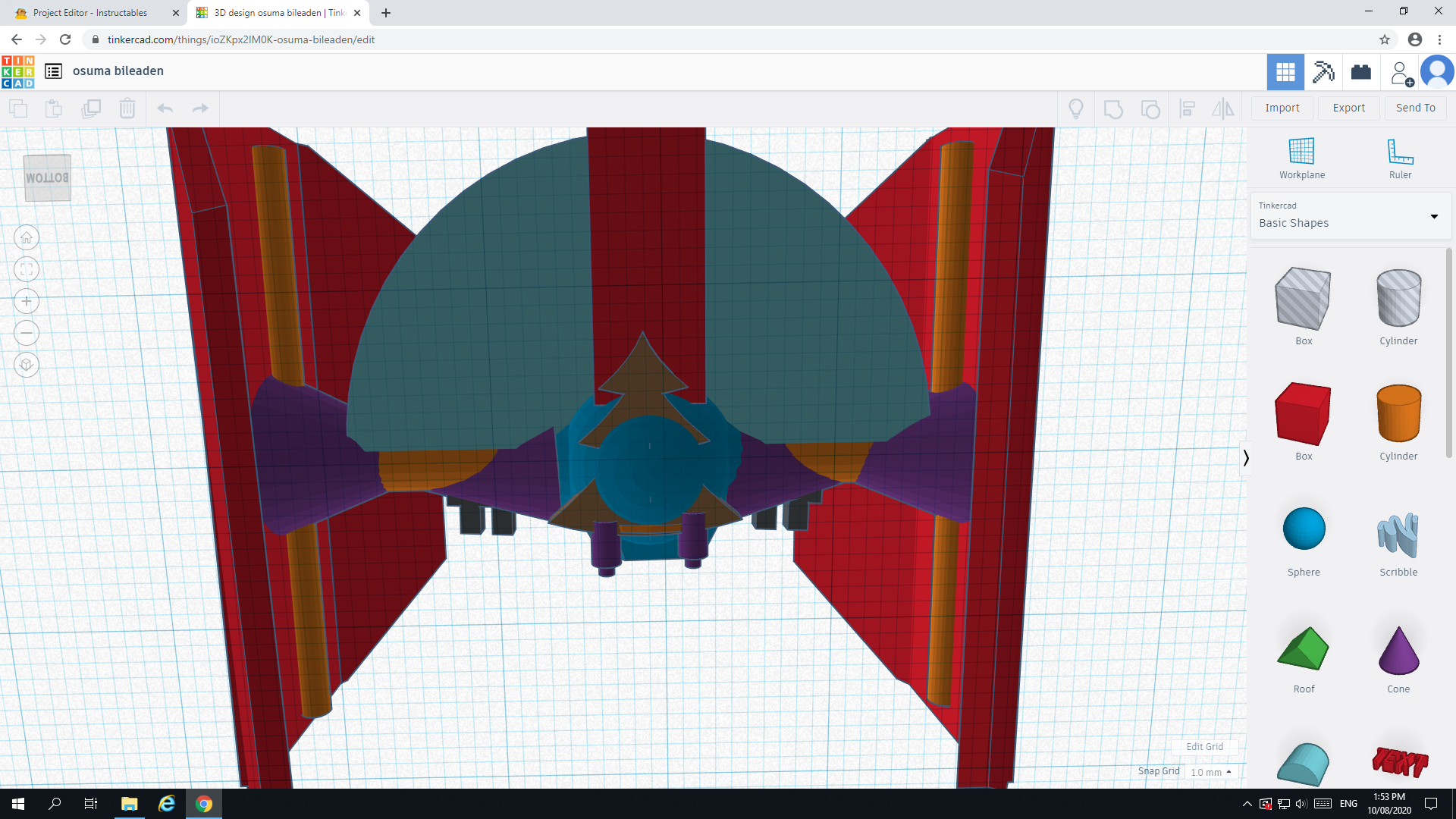Toggle orthographic perspective view cube icon

(27, 366)
